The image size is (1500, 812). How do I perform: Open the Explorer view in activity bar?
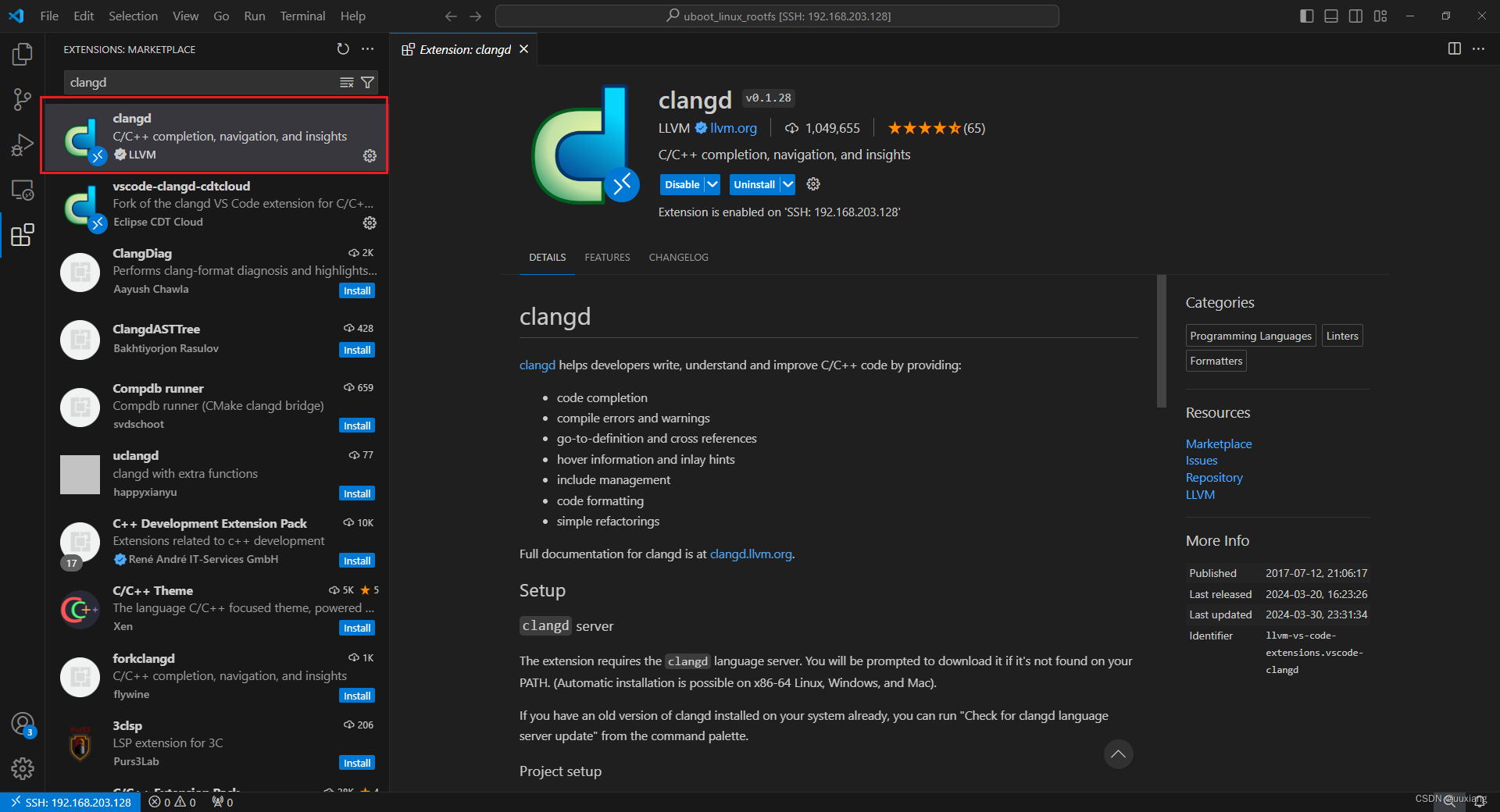23,54
